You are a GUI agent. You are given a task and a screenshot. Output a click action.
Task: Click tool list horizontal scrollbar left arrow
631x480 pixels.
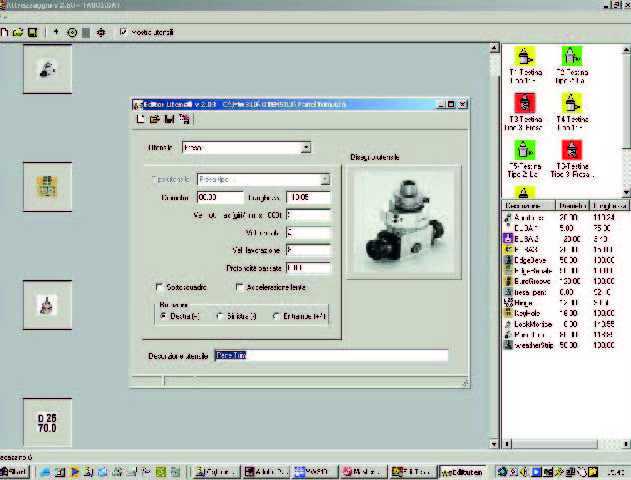tap(507, 444)
